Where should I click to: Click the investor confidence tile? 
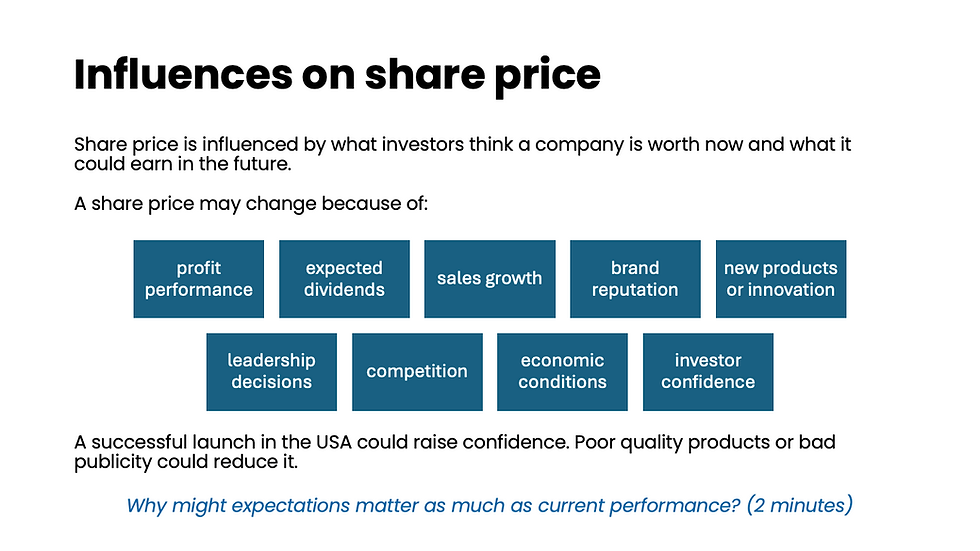[708, 372]
